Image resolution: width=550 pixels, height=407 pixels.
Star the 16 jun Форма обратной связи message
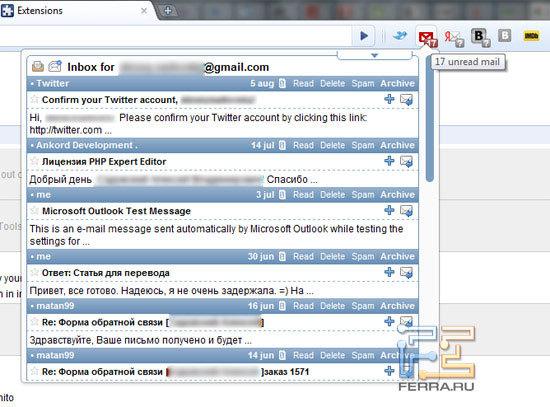pyautogui.click(x=34, y=322)
